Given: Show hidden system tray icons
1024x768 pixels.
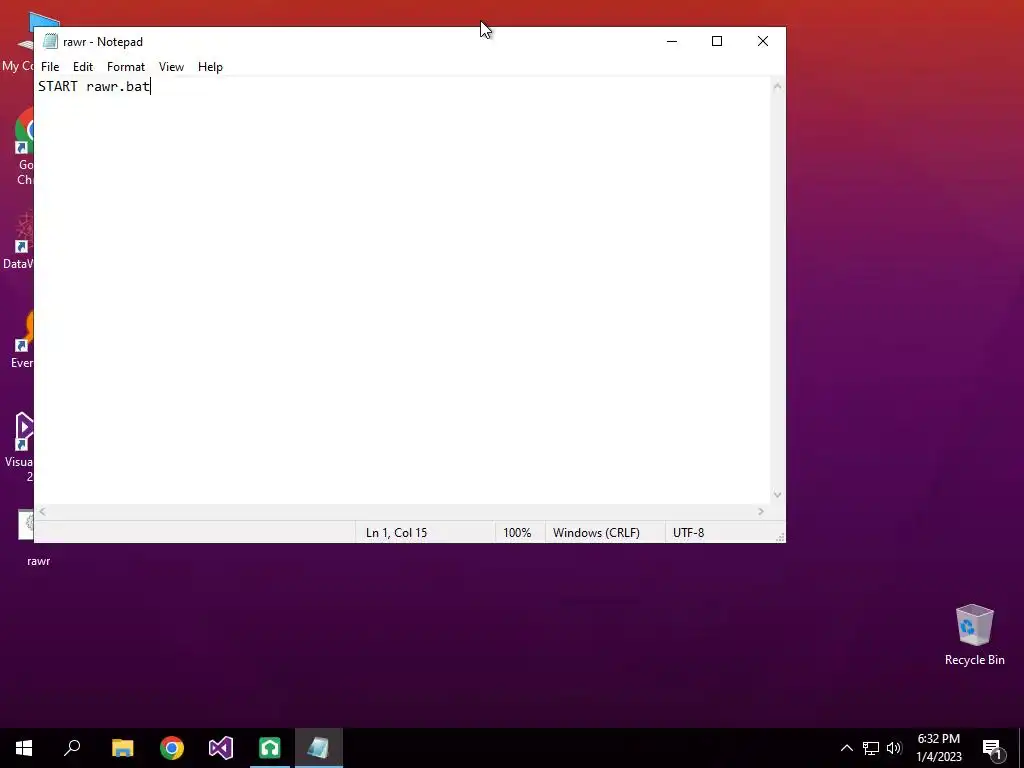Looking at the screenshot, I should click(846, 748).
